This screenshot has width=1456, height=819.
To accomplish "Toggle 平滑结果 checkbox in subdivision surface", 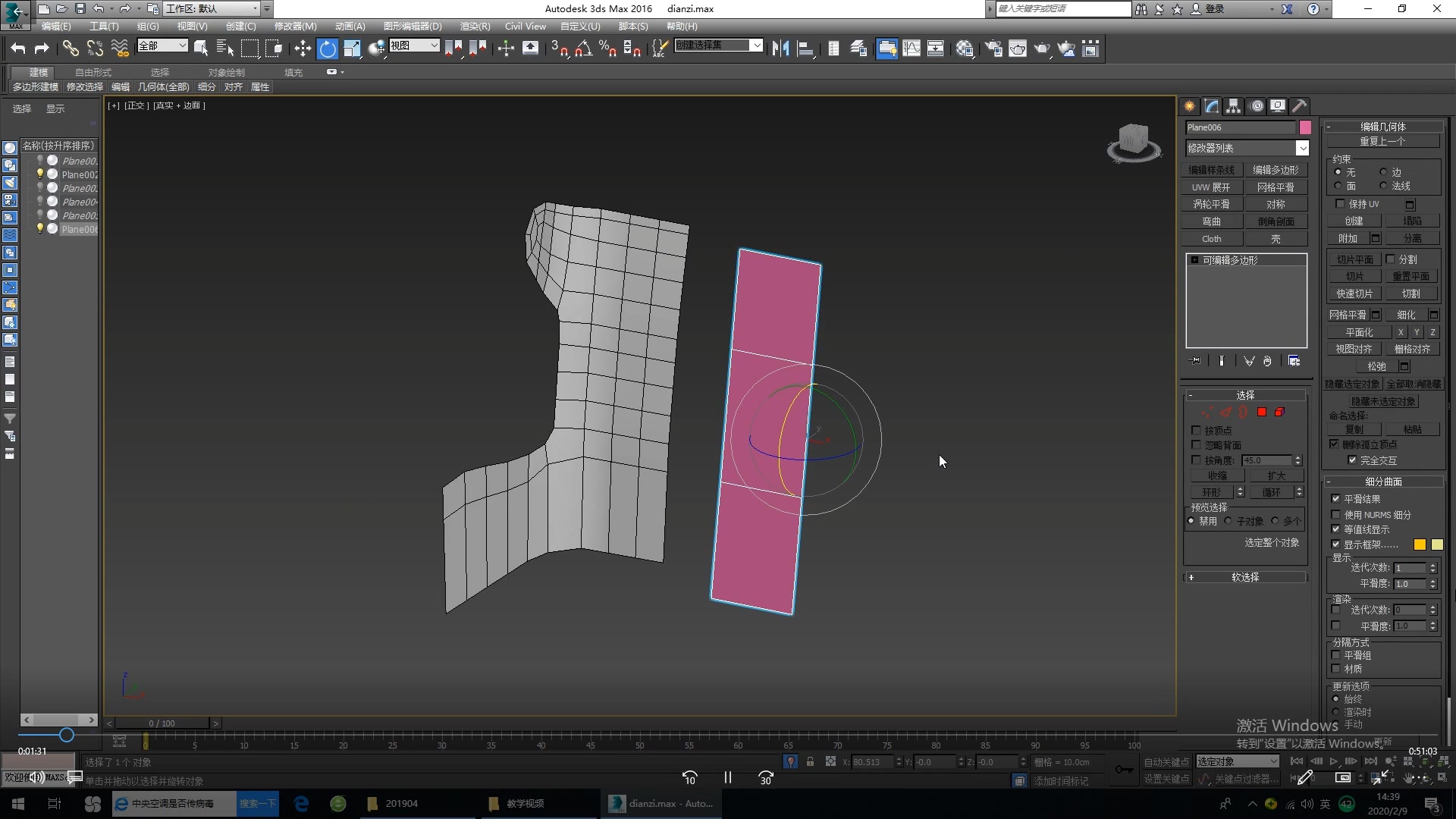I will click(x=1336, y=498).
